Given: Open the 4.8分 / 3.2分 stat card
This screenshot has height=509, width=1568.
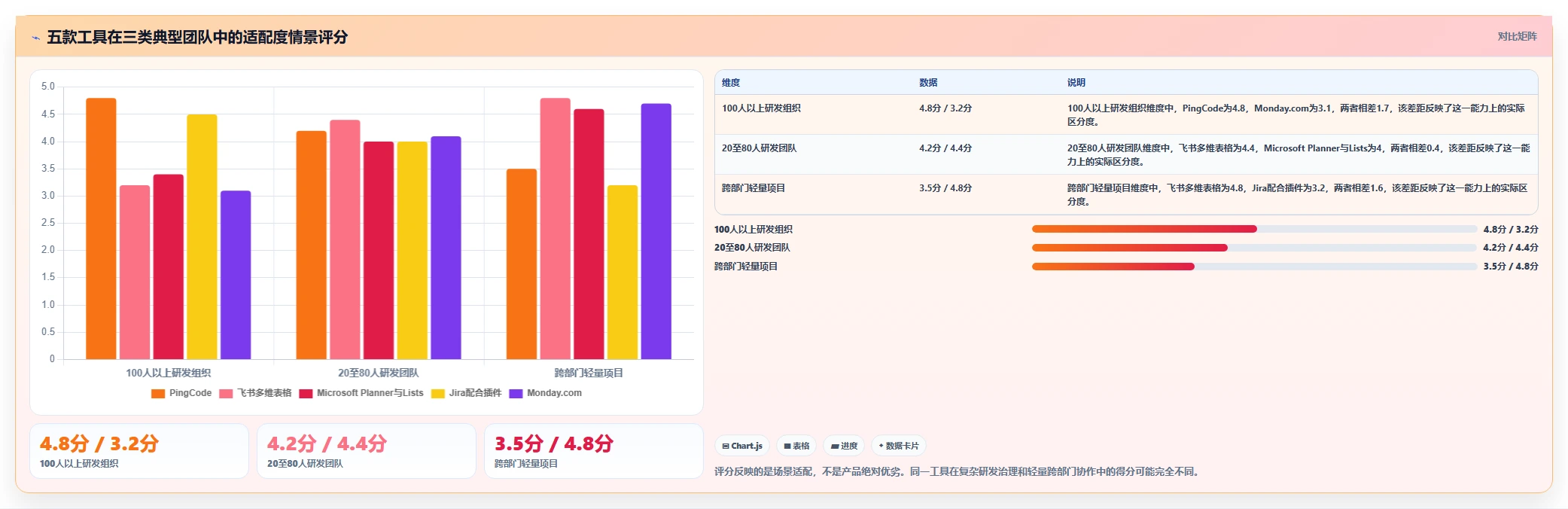Looking at the screenshot, I should (x=139, y=451).
